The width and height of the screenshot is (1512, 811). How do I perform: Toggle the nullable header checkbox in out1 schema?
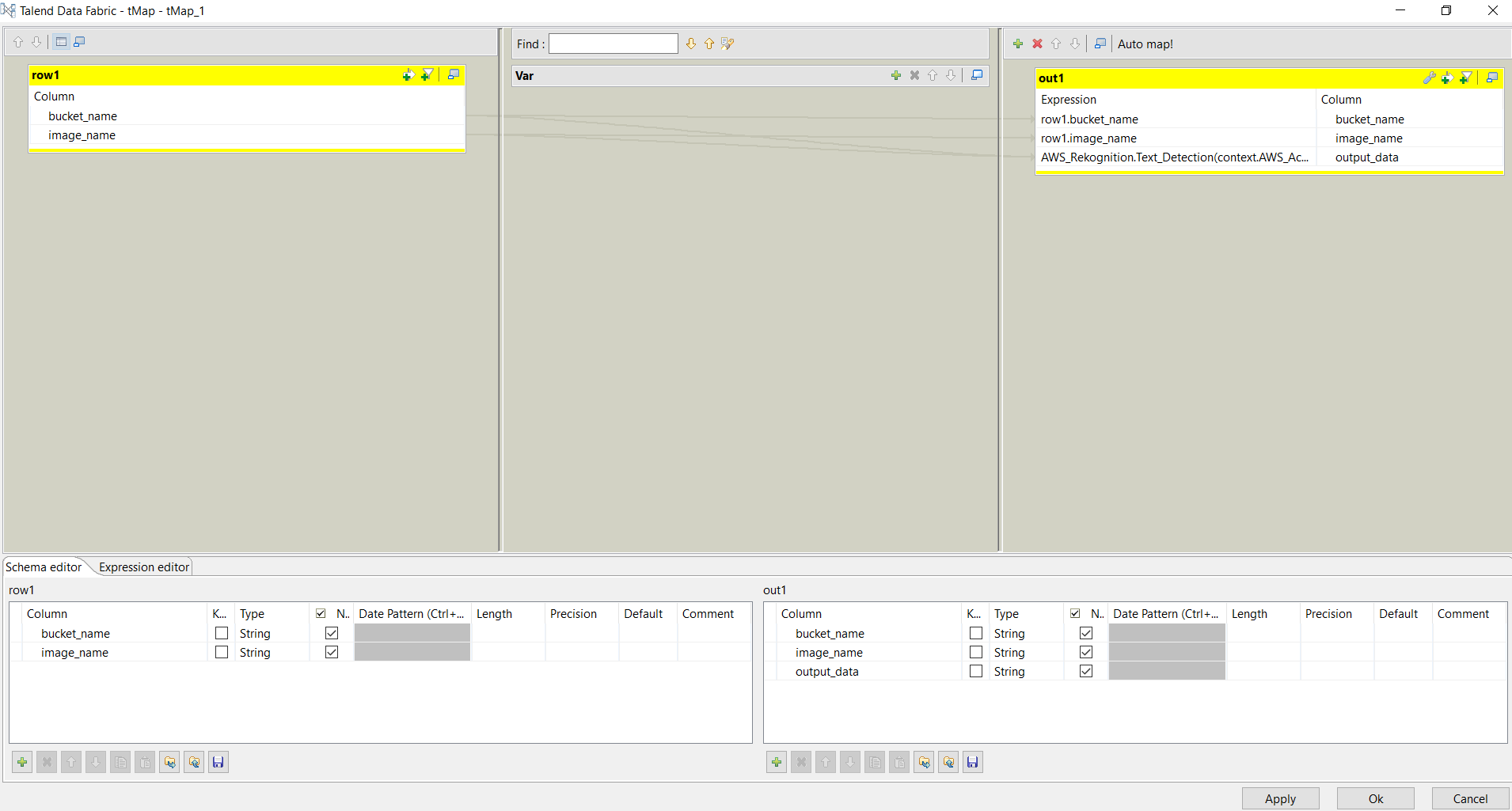click(1076, 613)
